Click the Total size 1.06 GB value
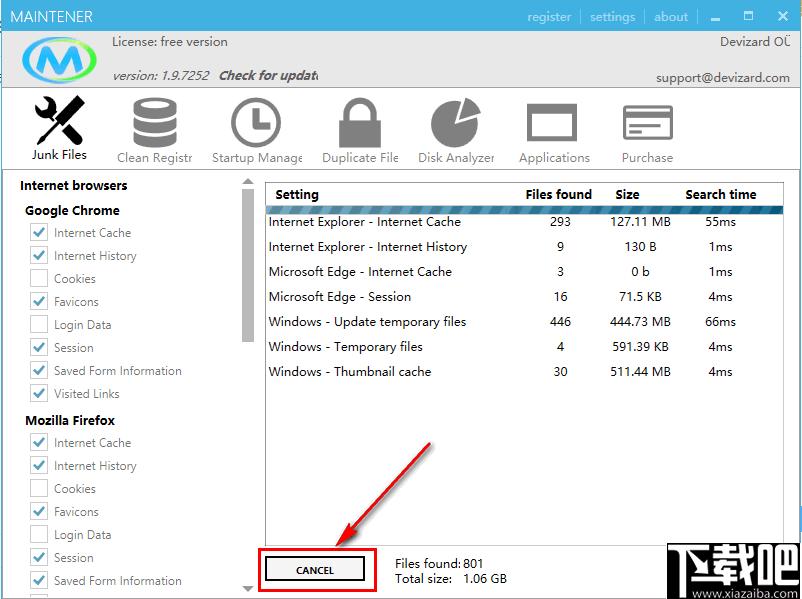802x599 pixels. [x=484, y=579]
